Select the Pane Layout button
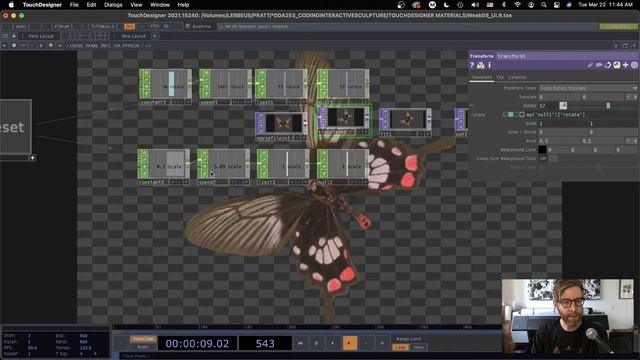Image resolution: width=640 pixels, height=360 pixels. 41,36
